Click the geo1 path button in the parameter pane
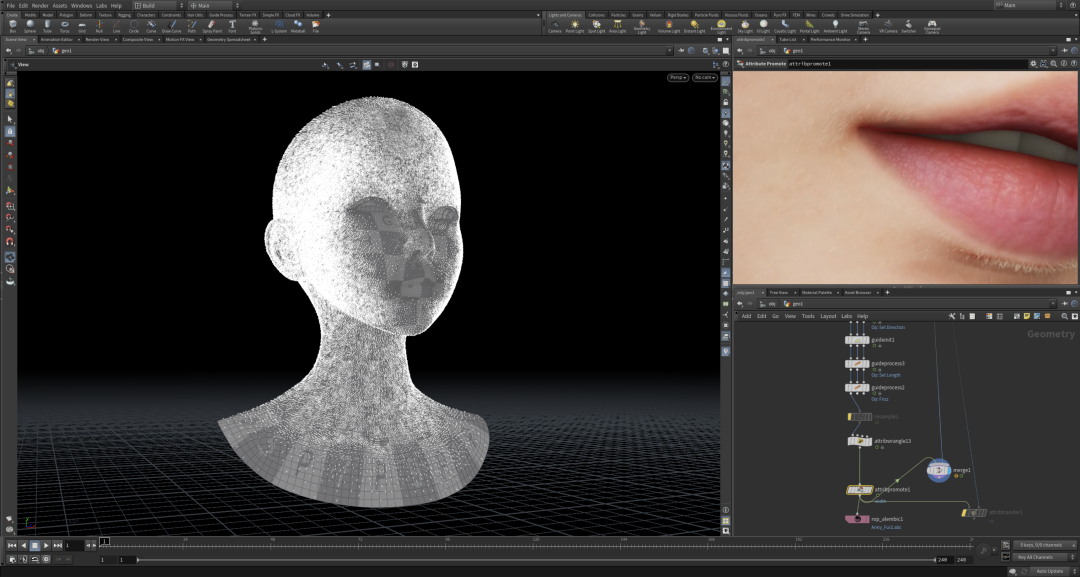The height and width of the screenshot is (577, 1080). [x=793, y=51]
